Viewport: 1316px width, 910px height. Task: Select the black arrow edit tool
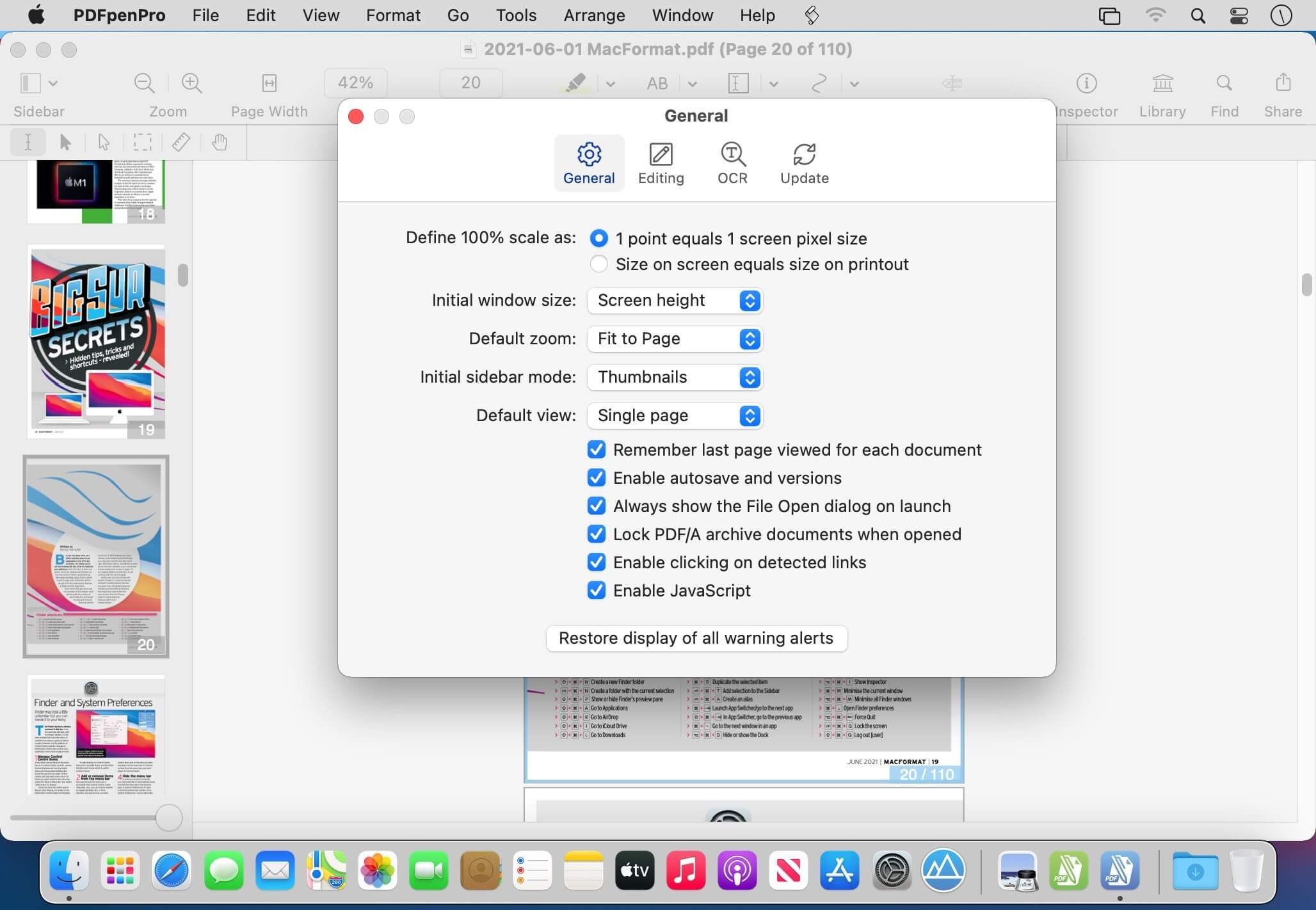point(65,142)
